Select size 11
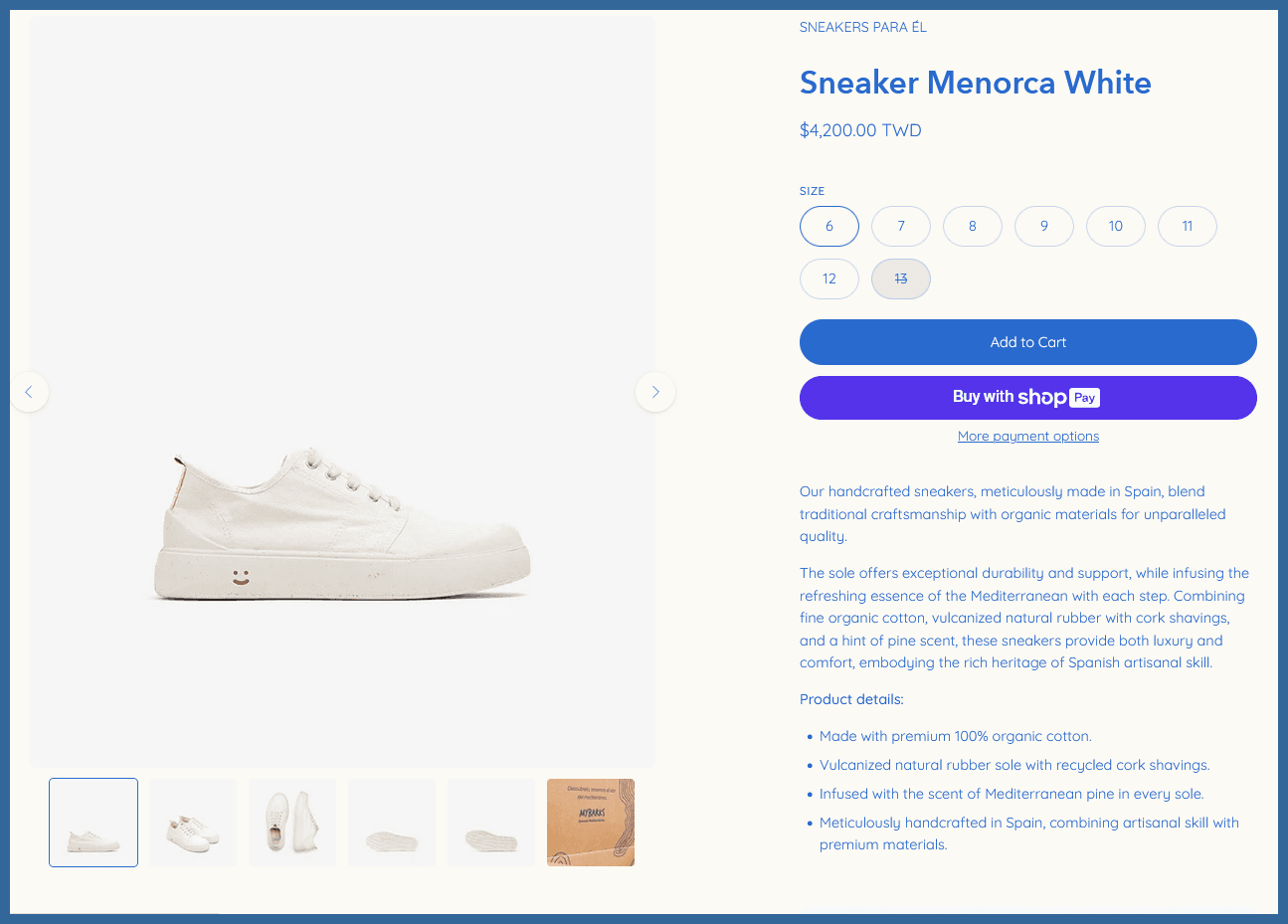The height and width of the screenshot is (924, 1288). (x=1188, y=226)
